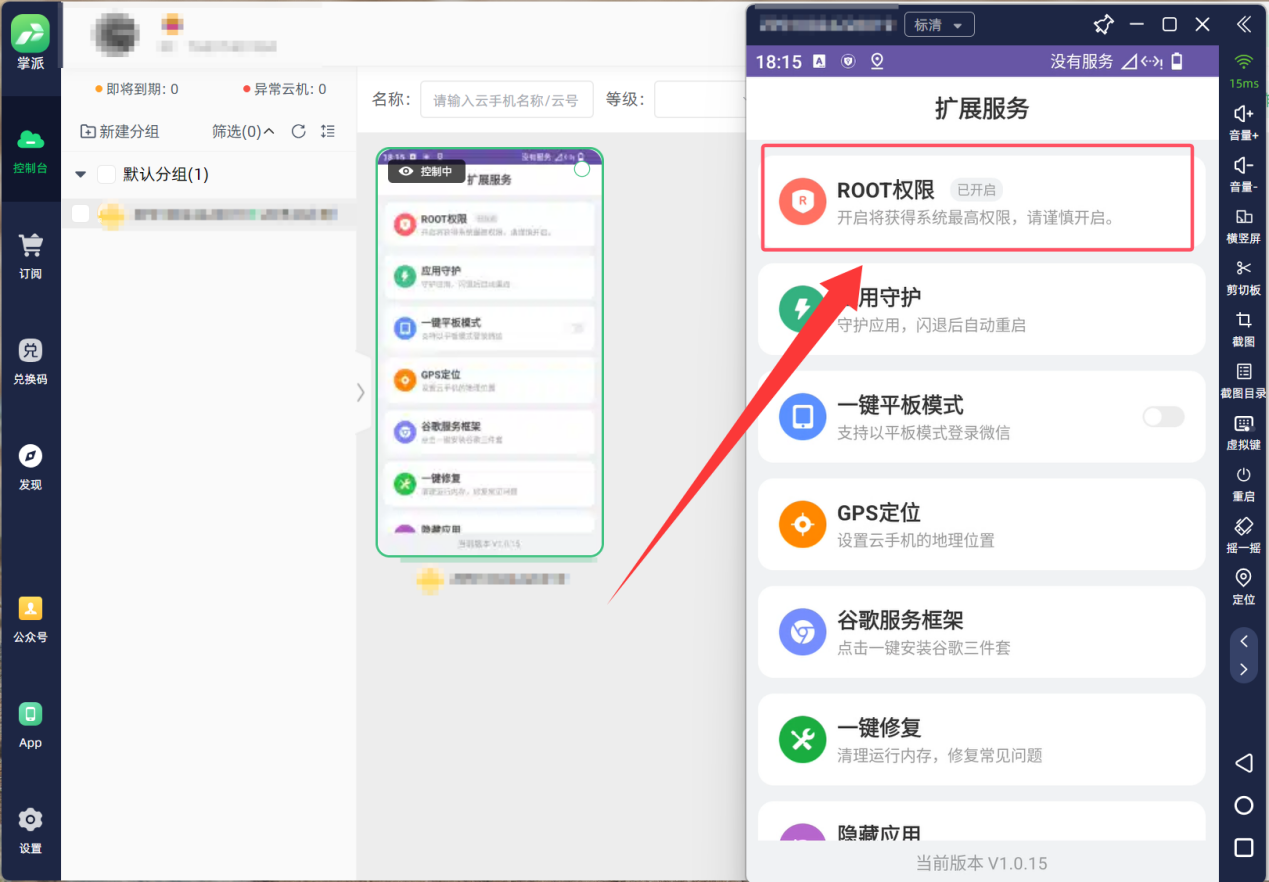
Task: Open the 截图目录 screenshot folder
Action: (x=1244, y=380)
